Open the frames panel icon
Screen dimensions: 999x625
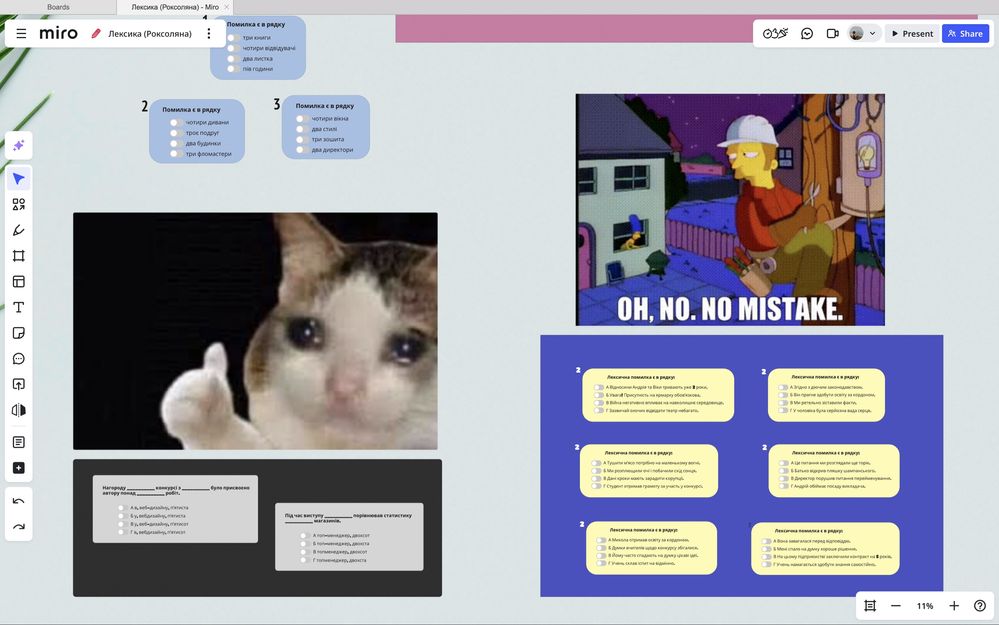[x=870, y=605]
